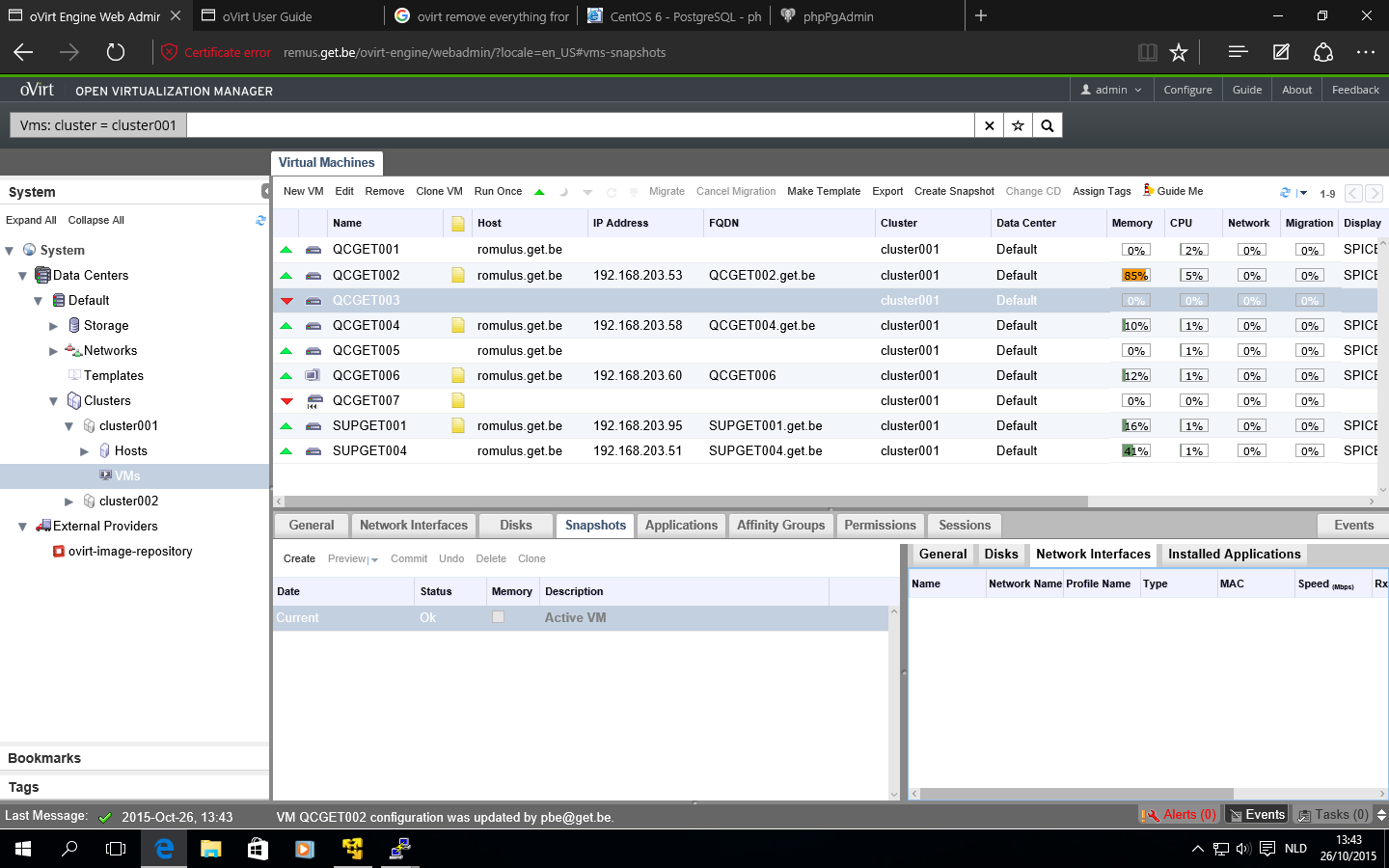Click the Collapse All link

click(95, 221)
